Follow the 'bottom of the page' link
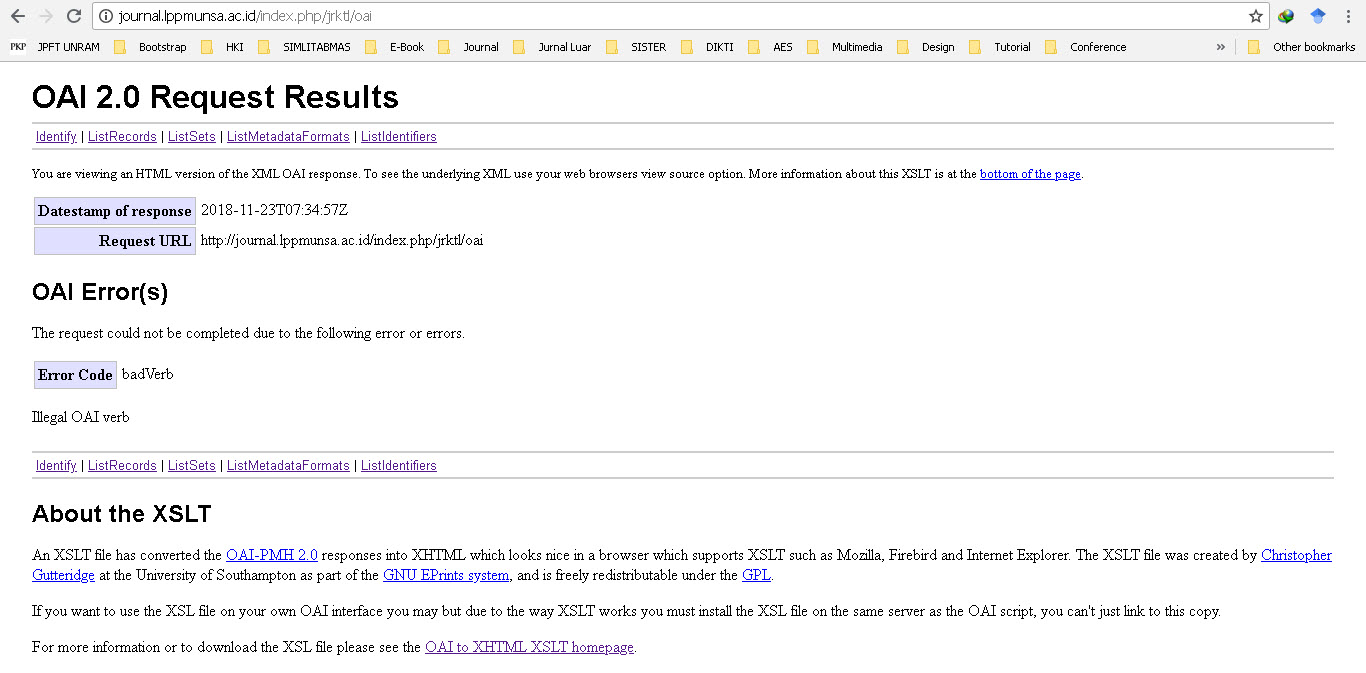Viewport: 1366px width, 673px height. click(1030, 174)
